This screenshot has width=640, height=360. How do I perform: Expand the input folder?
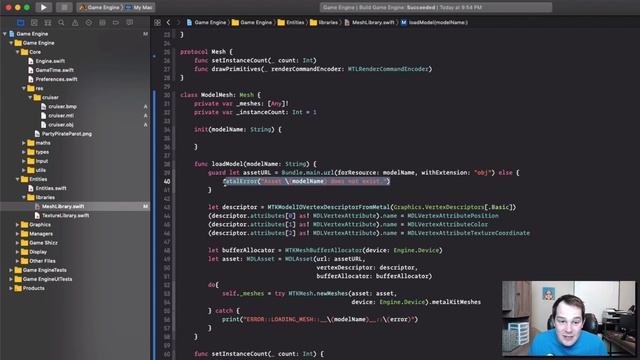click(24, 161)
